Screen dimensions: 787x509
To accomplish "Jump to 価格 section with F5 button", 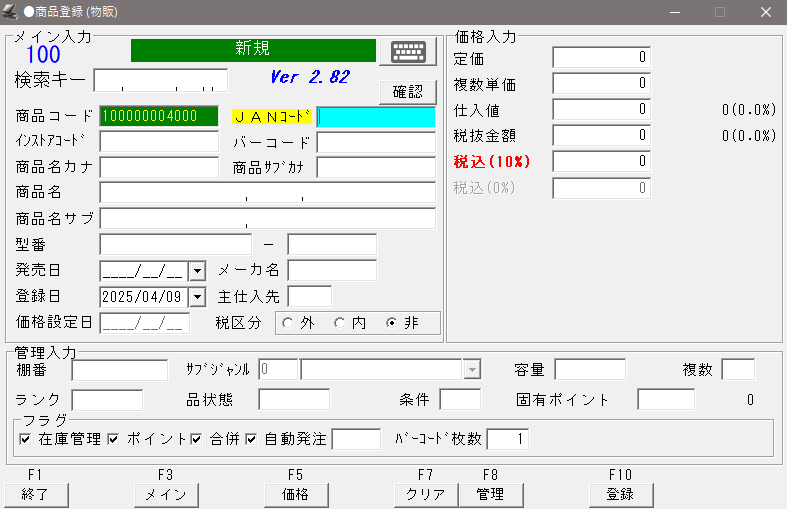I will (x=296, y=494).
